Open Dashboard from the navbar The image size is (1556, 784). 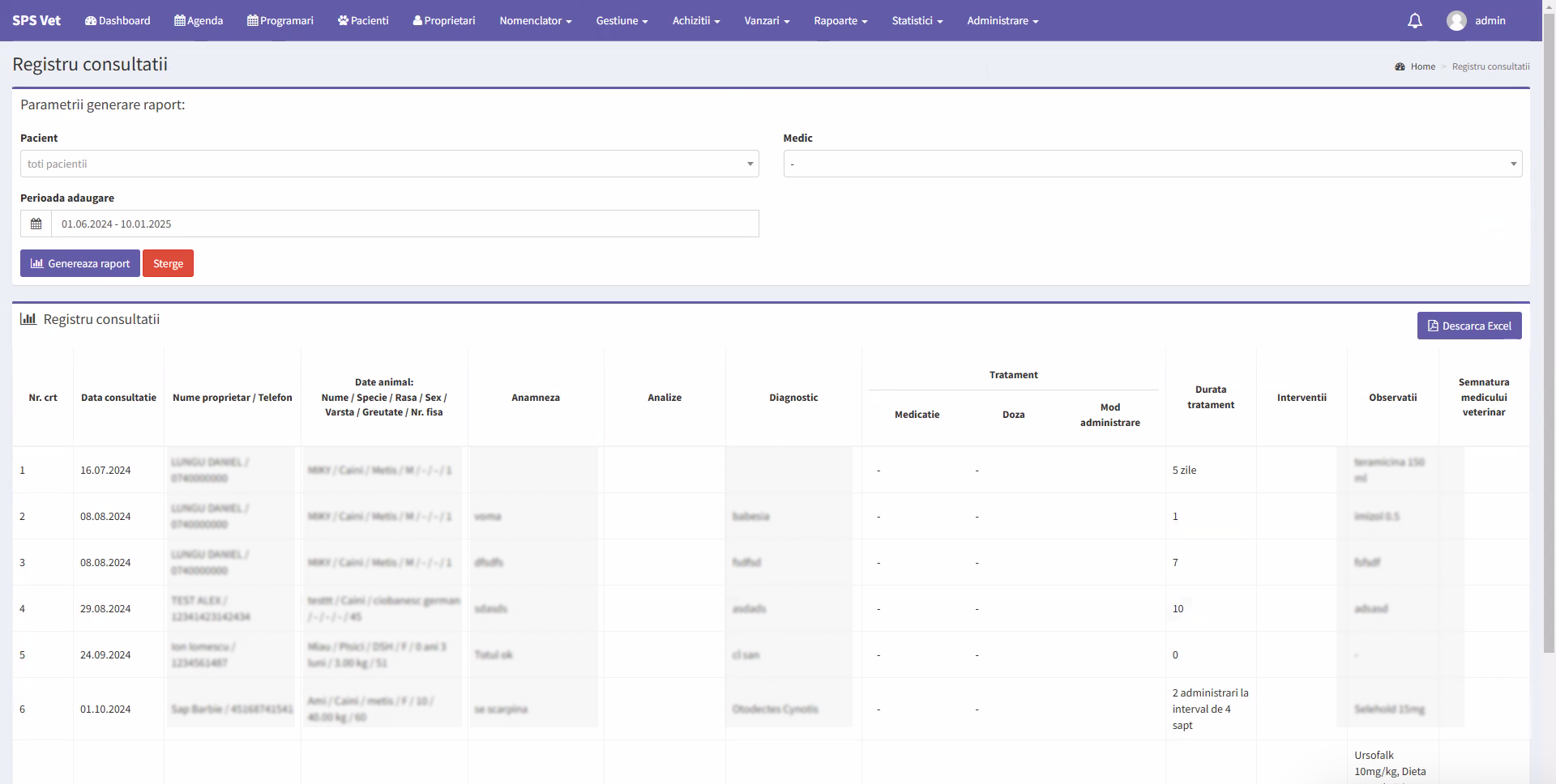click(x=118, y=21)
